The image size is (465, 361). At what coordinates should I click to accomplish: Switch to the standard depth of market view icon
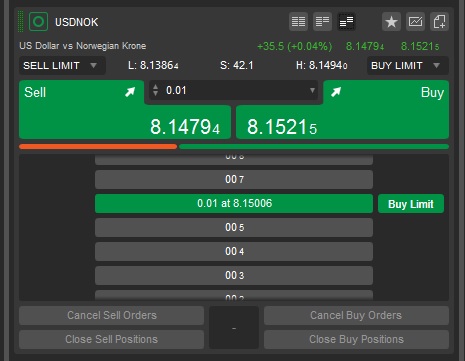pos(298,22)
